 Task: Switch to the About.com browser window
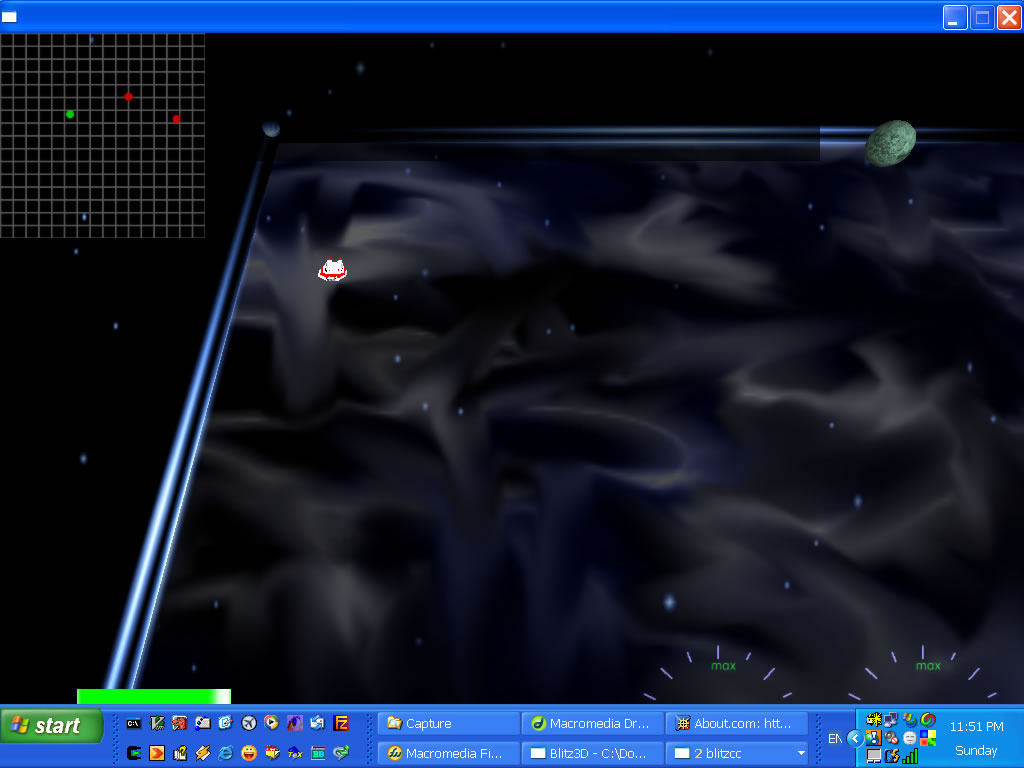pyautogui.click(x=736, y=723)
